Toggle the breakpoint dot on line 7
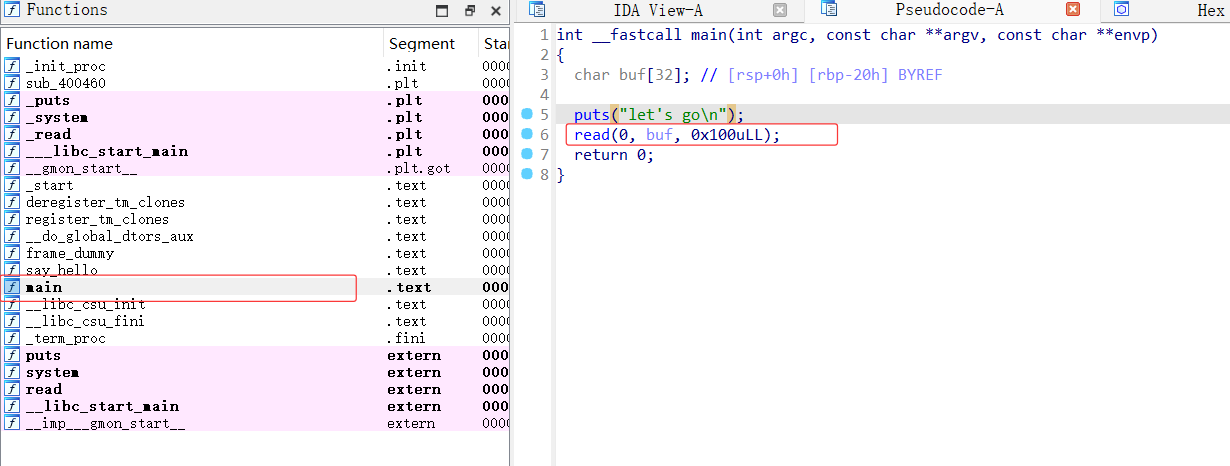This screenshot has height=466, width=1230. 526,155
